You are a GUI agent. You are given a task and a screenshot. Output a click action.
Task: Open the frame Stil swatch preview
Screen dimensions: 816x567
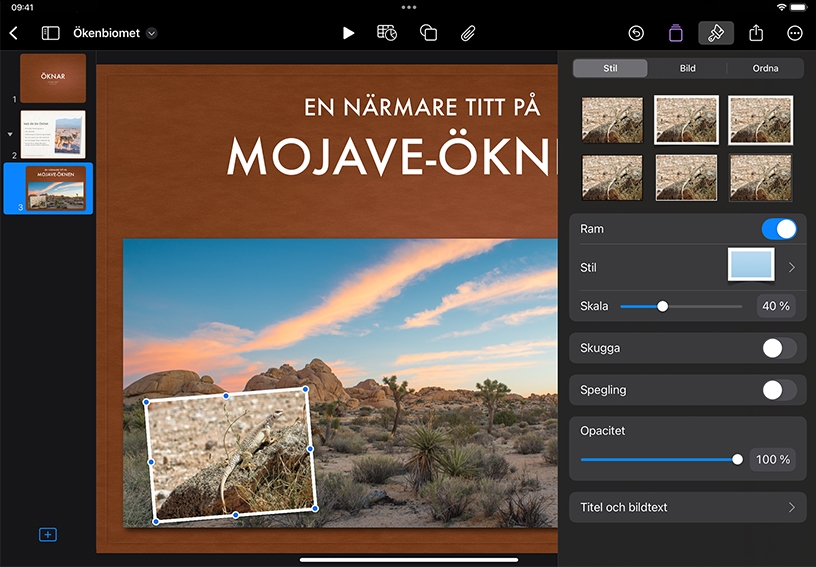click(x=751, y=265)
